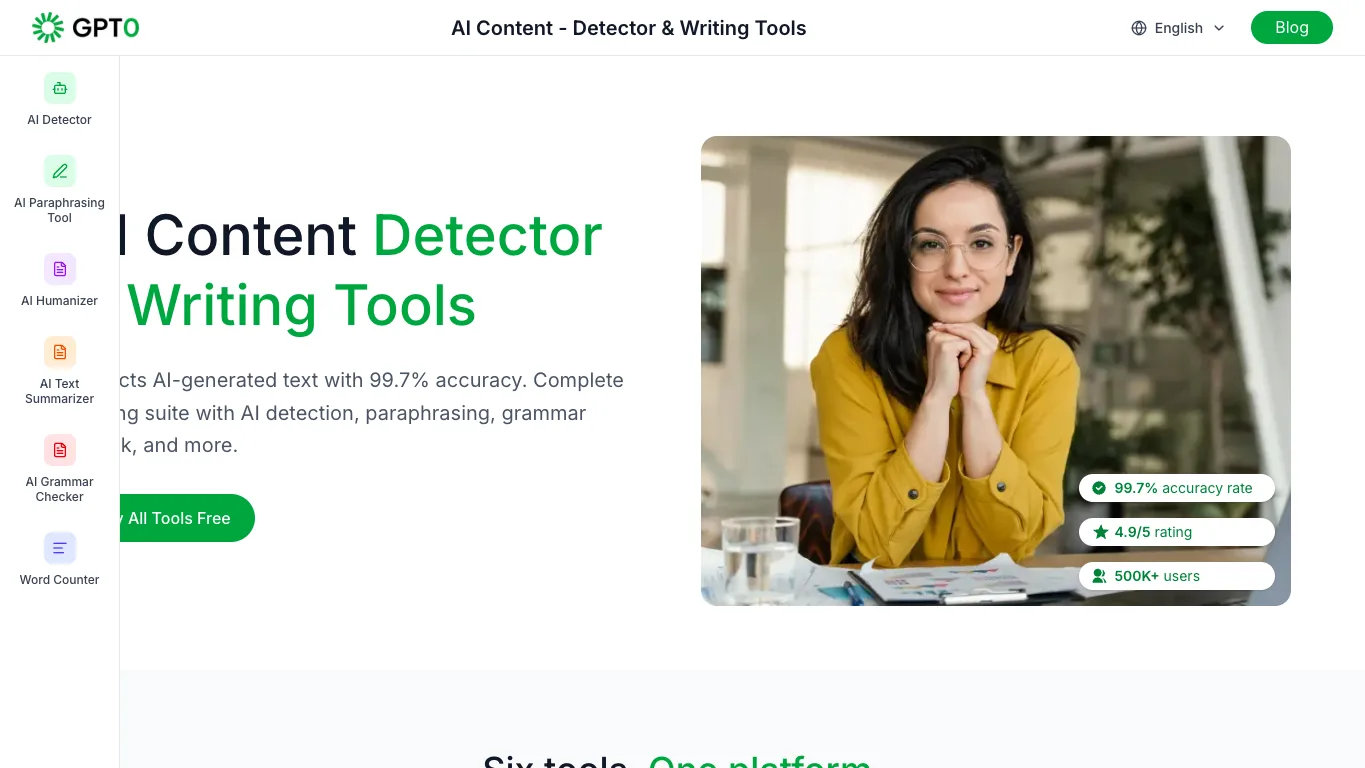The width and height of the screenshot is (1365, 768).
Task: Click the GPT0 logo icon
Action: pos(48,28)
